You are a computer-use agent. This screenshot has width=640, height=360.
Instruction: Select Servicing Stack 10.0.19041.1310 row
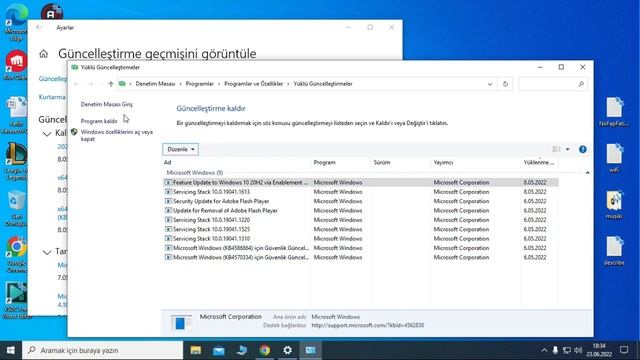360,239
